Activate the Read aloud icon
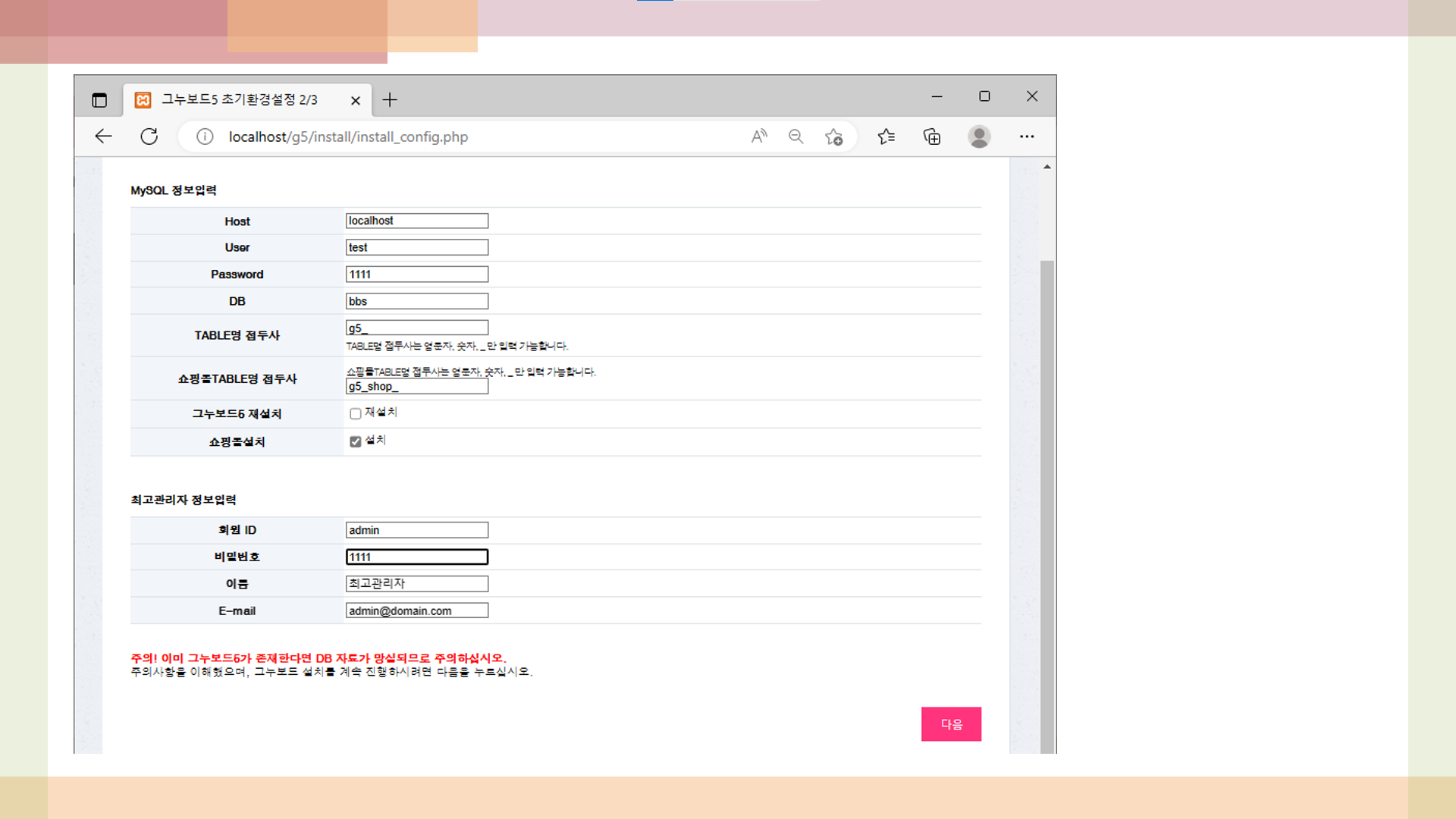The width and height of the screenshot is (1456, 819). tap(758, 136)
